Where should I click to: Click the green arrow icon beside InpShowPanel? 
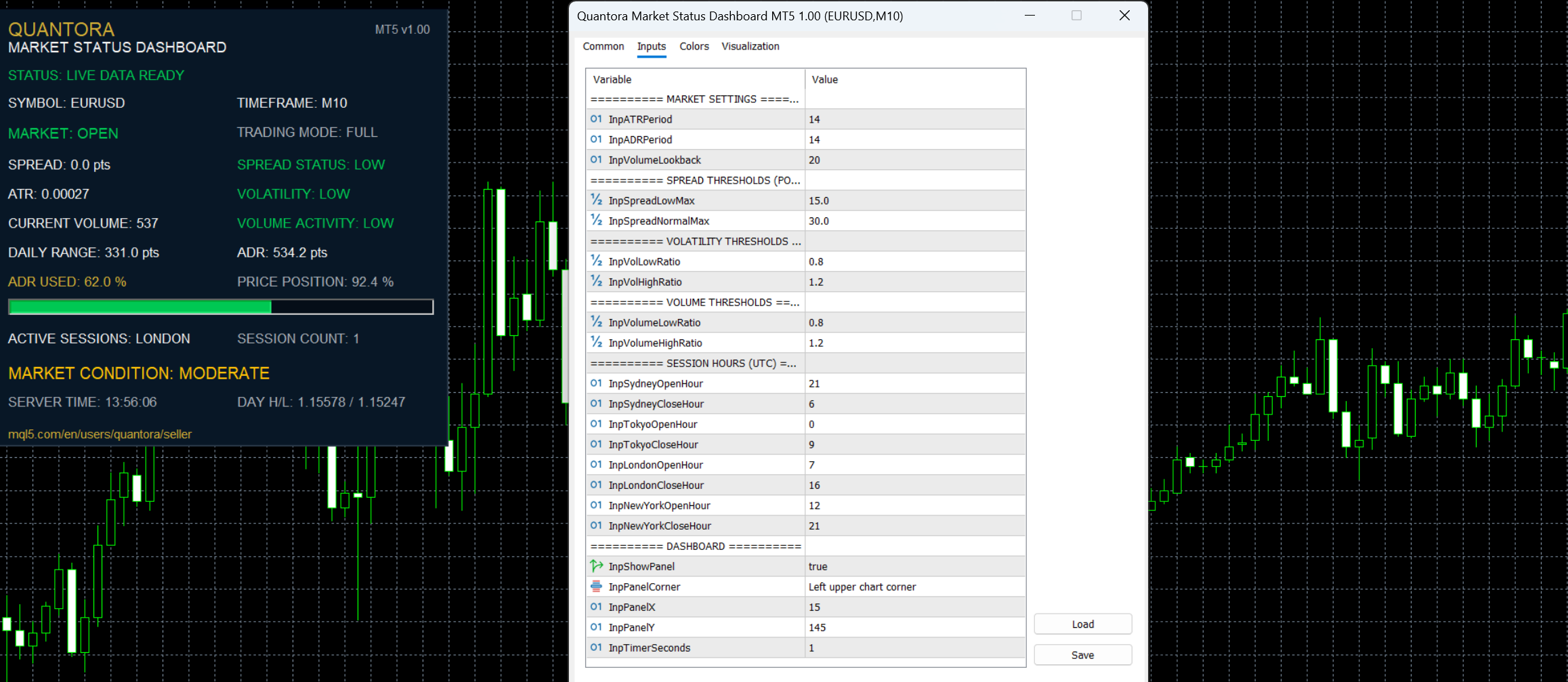[x=596, y=566]
